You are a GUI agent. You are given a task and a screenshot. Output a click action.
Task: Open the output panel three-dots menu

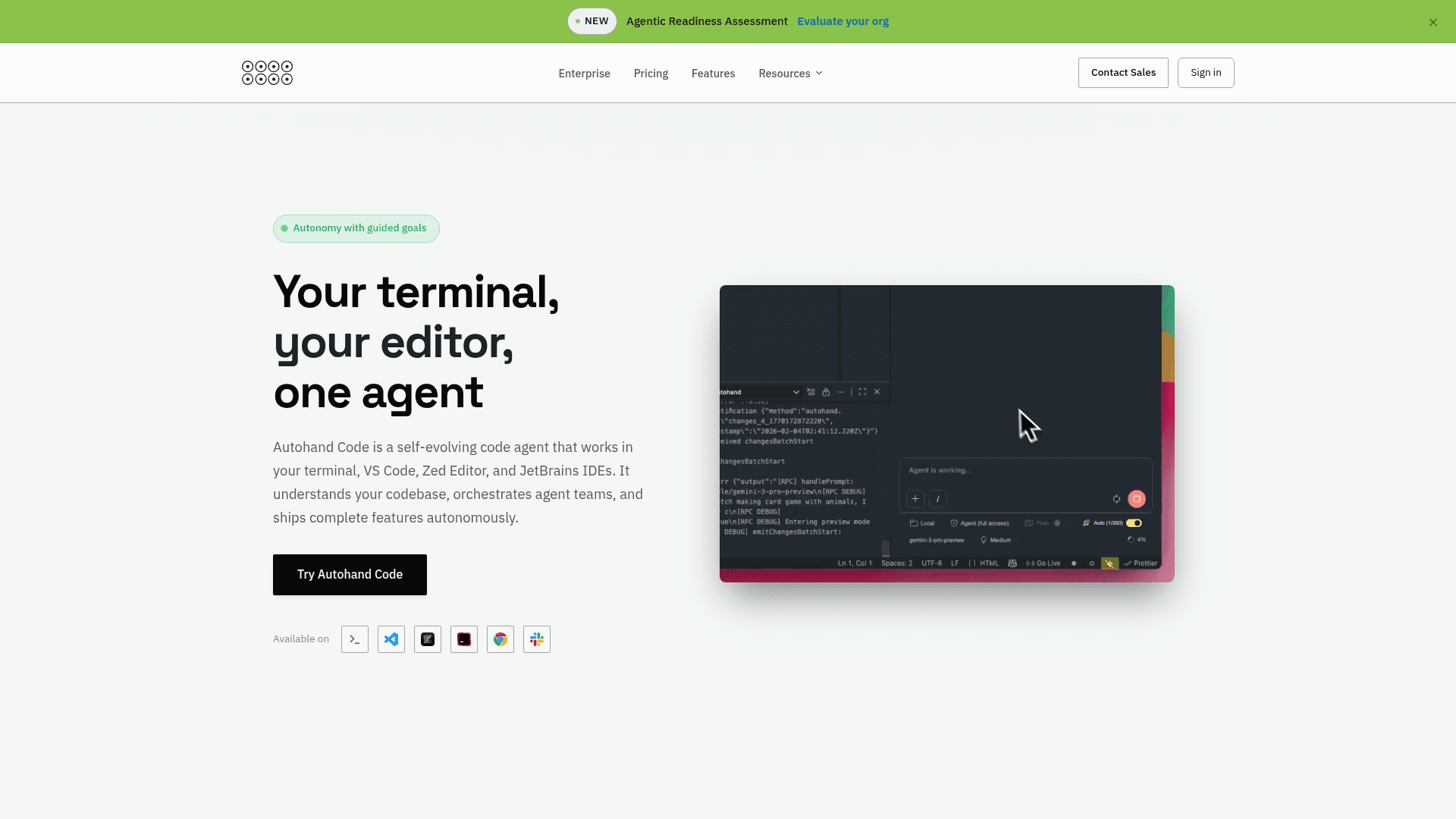coord(840,392)
